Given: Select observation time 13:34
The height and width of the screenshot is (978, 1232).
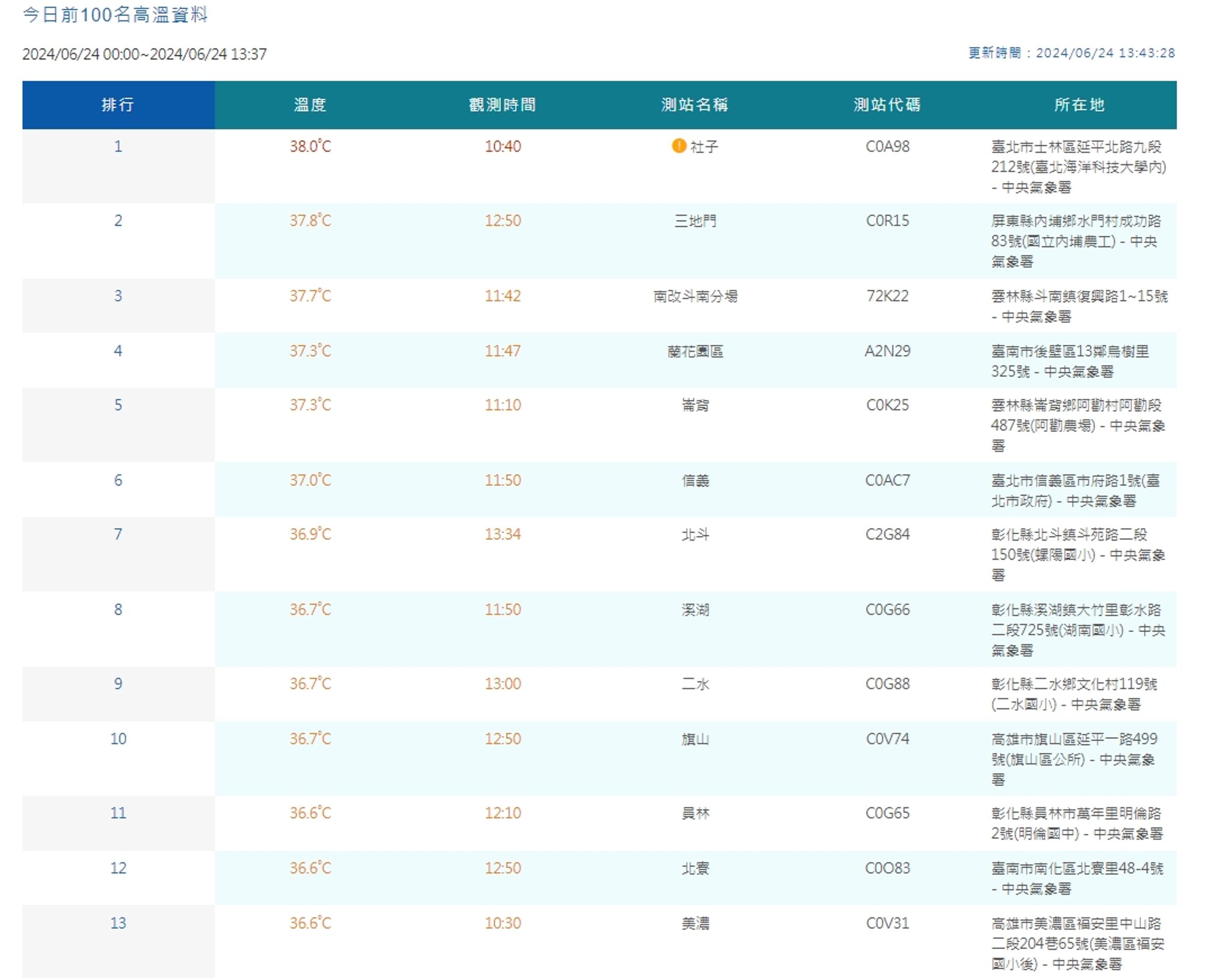Looking at the screenshot, I should [503, 534].
